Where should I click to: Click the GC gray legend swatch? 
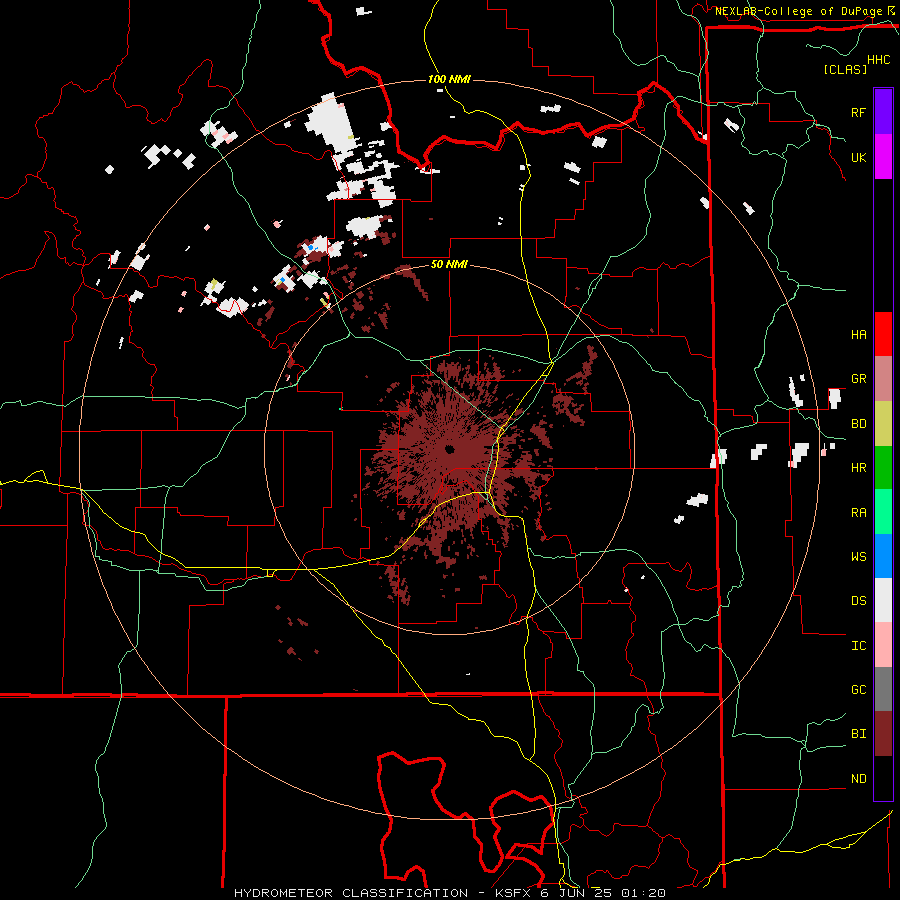pyautogui.click(x=883, y=689)
